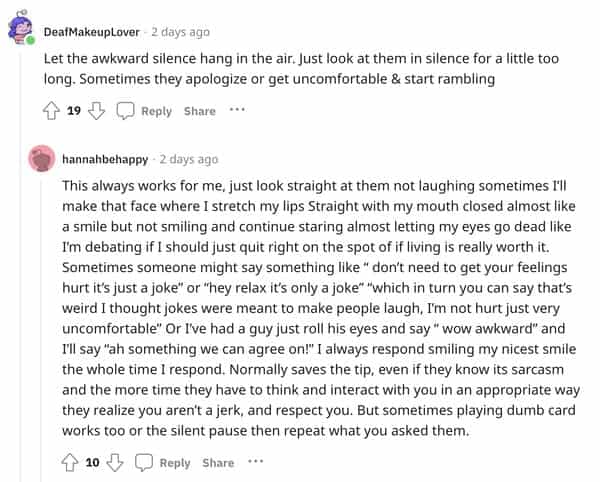
Task: Share DeafMakeupLover's comment
Action: (x=199, y=111)
